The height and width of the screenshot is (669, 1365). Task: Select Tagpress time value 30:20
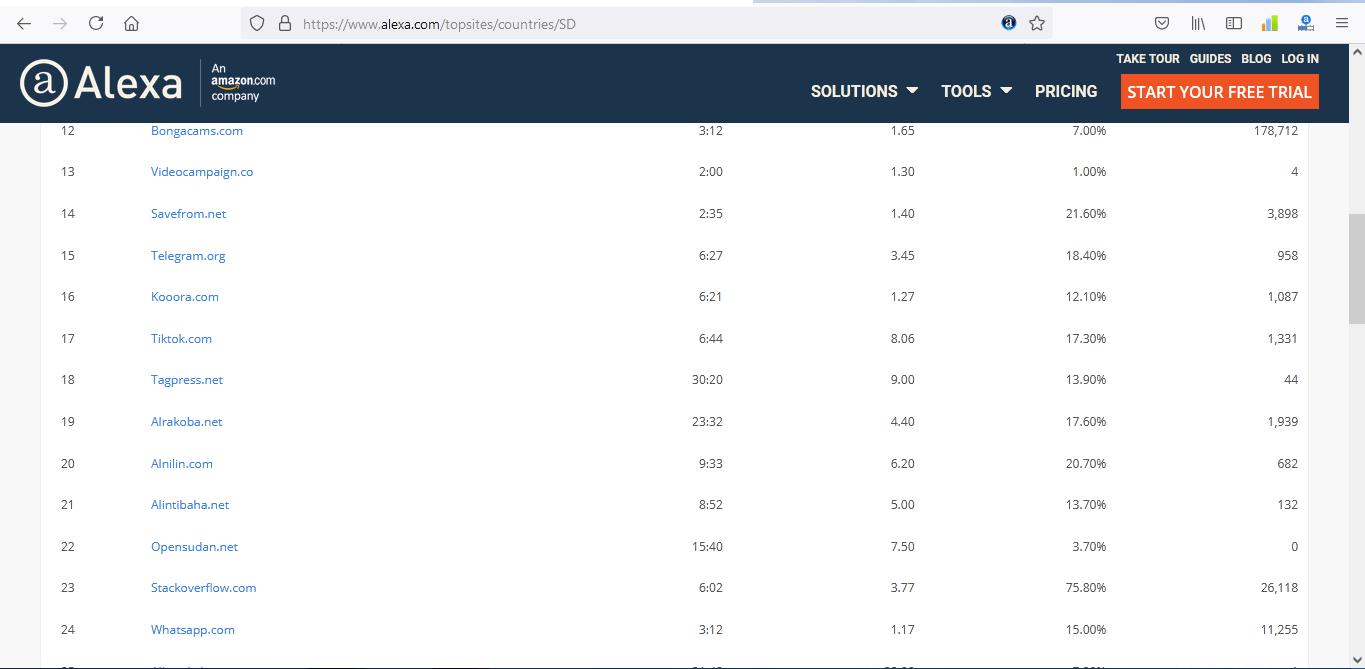[707, 380]
